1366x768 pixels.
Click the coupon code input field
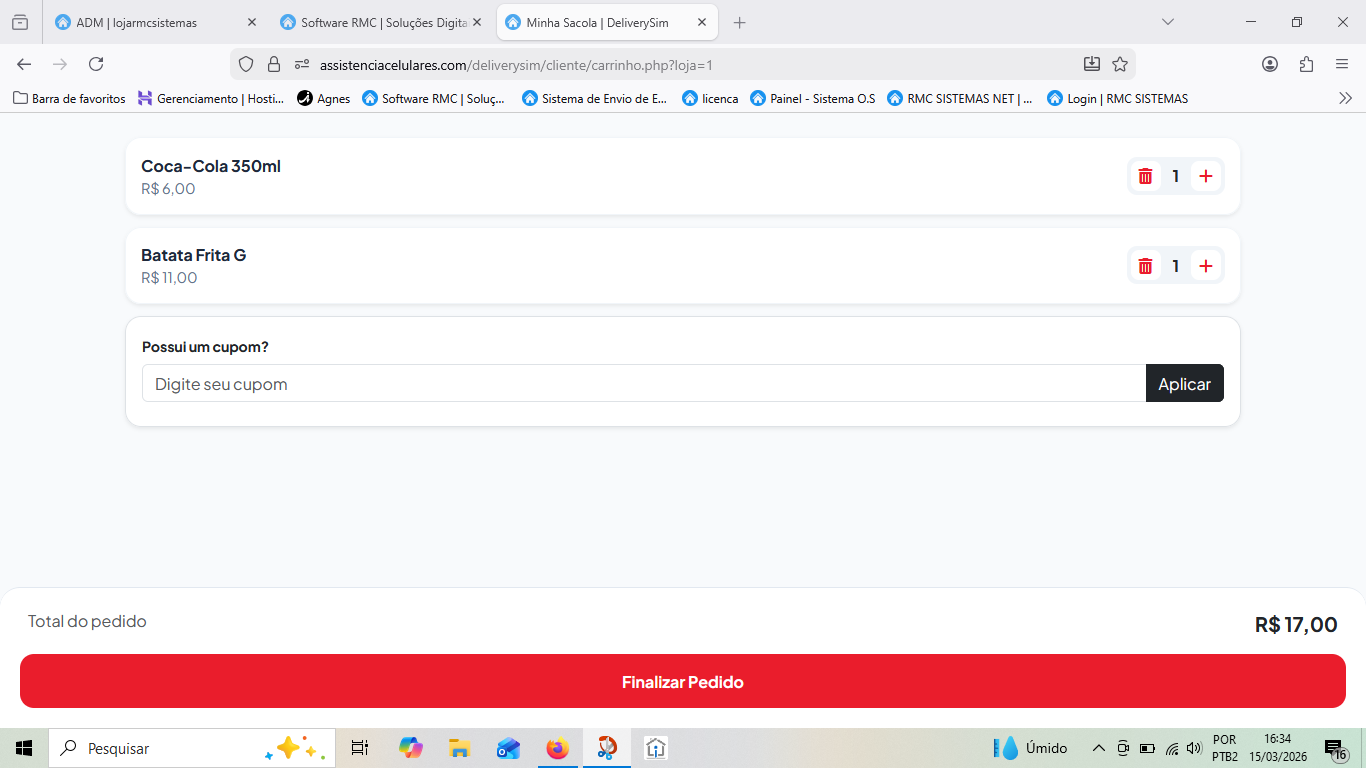point(643,384)
